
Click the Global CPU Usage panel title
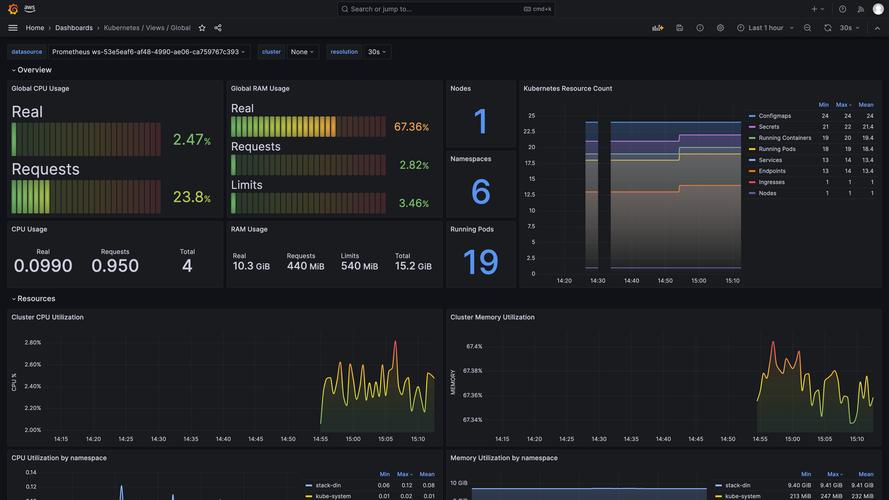(40, 88)
